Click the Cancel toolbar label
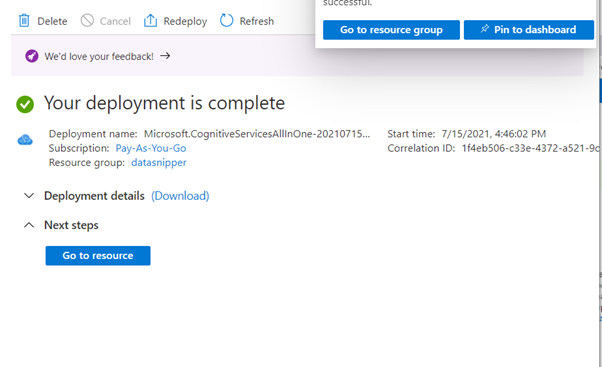Viewport: 602px width, 367px height. pyautogui.click(x=115, y=21)
